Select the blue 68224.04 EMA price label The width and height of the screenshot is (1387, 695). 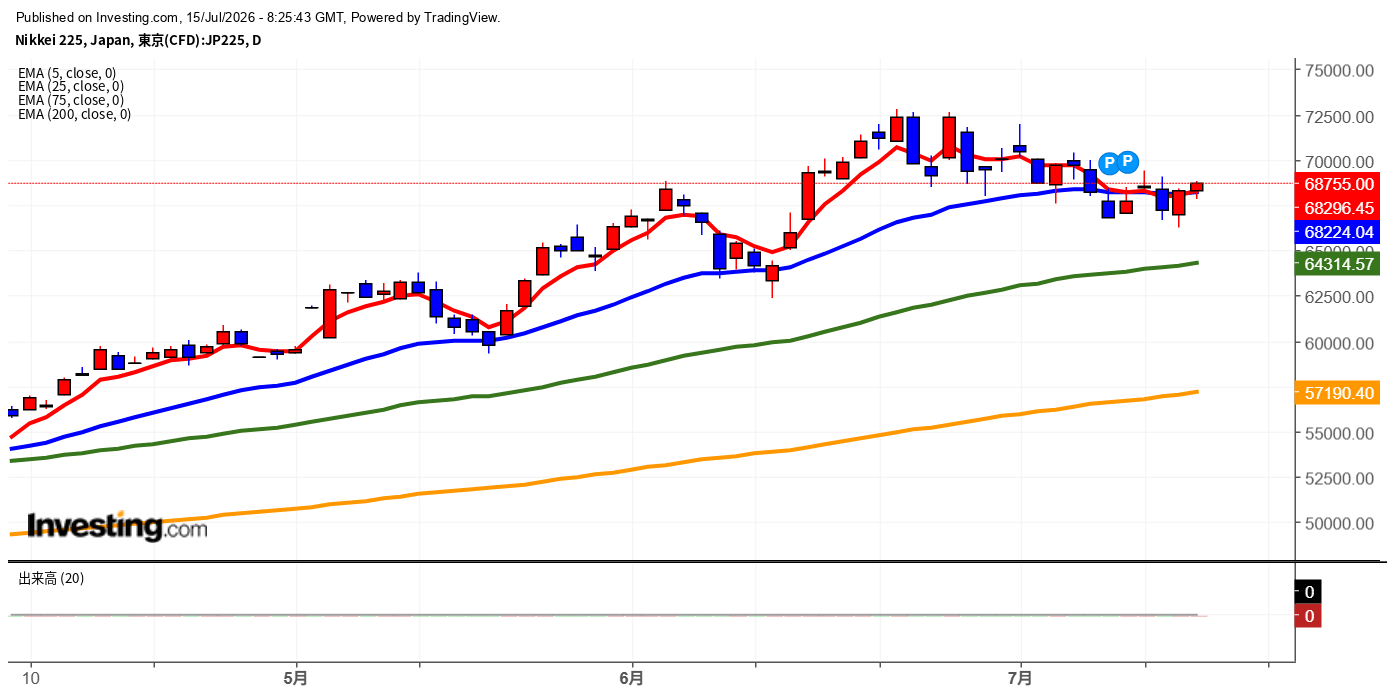click(x=1337, y=232)
